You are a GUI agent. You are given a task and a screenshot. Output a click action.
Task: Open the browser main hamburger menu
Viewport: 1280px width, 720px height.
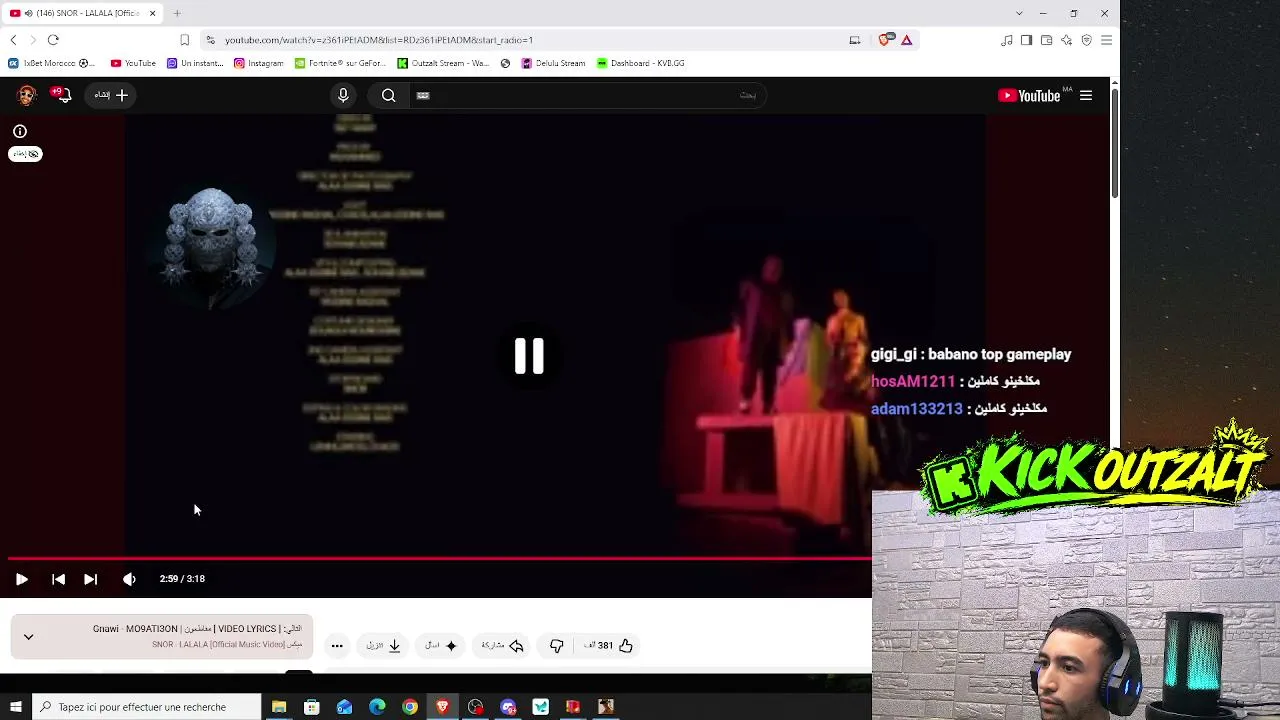[1106, 40]
